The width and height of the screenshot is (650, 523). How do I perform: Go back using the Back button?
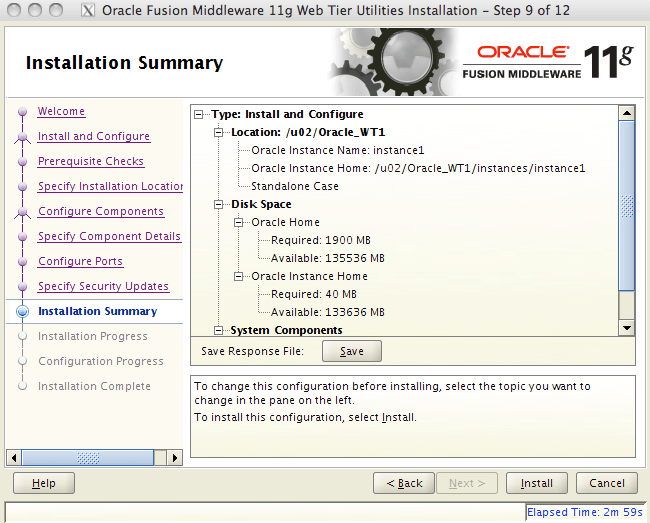404,483
